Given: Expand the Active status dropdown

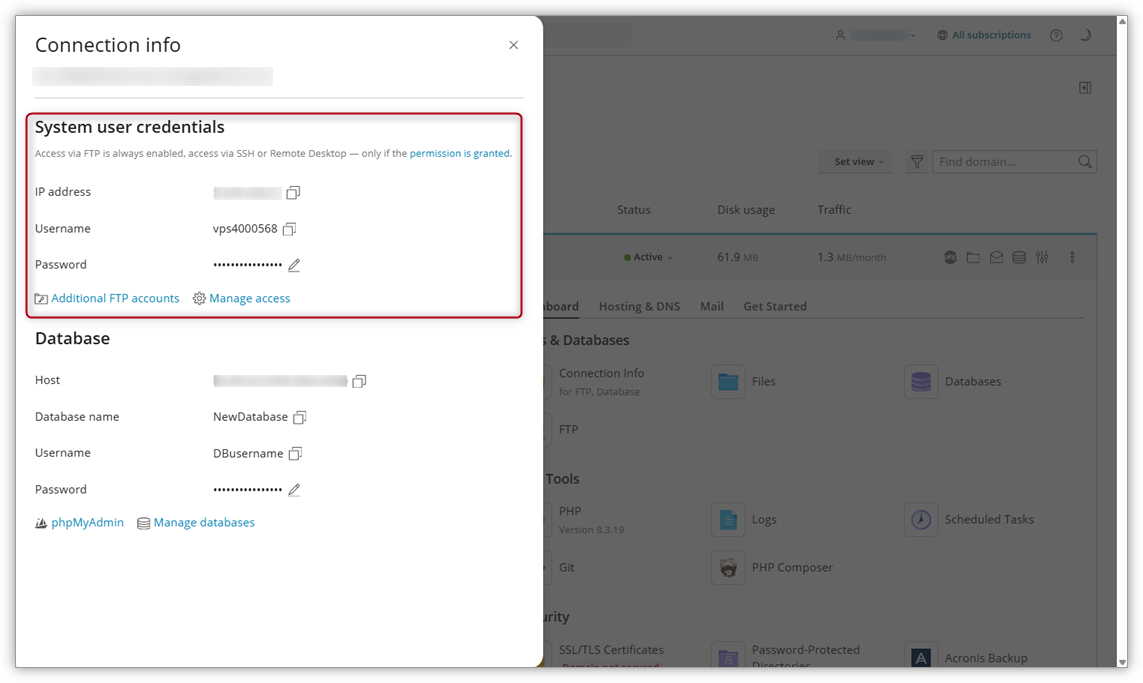Looking at the screenshot, I should point(648,257).
